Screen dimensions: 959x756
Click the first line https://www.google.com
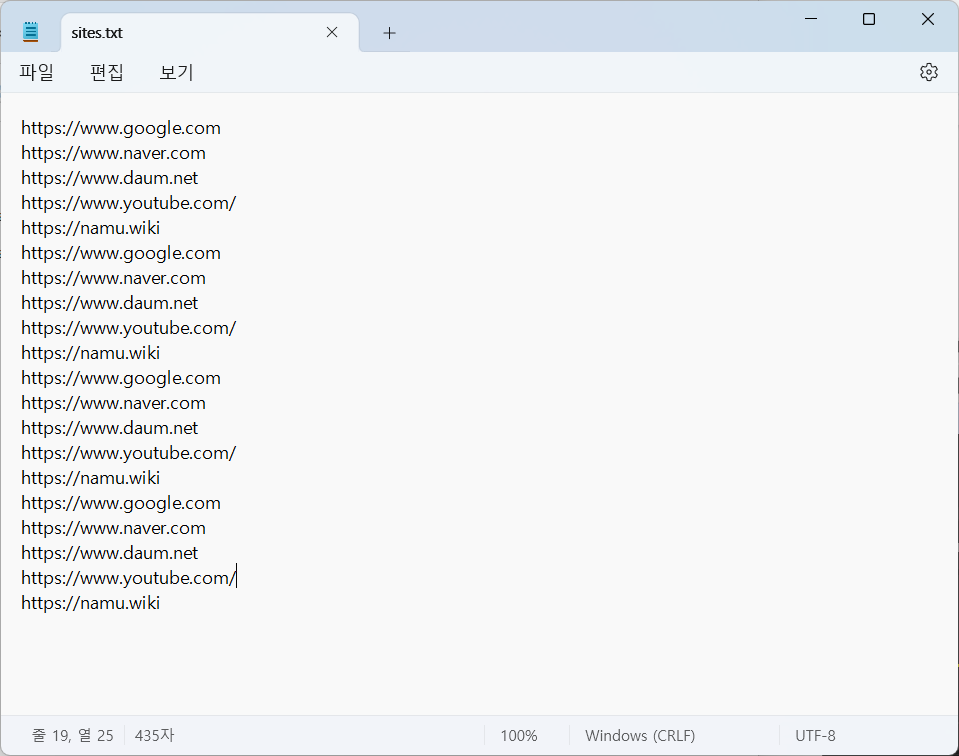coord(121,128)
